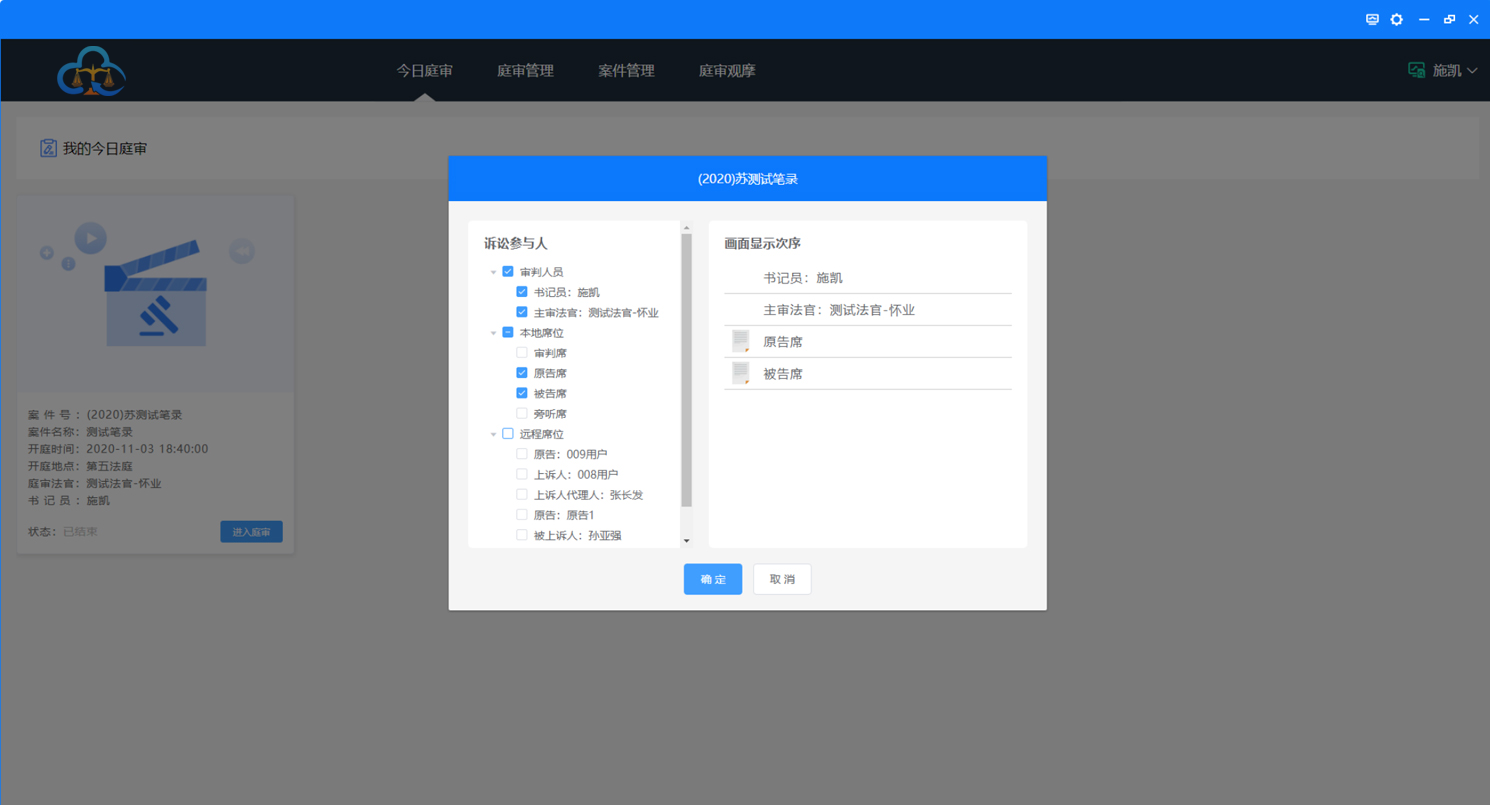Click the participant list scrollbar down arrow
The width and height of the screenshot is (1490, 805).
[686, 540]
